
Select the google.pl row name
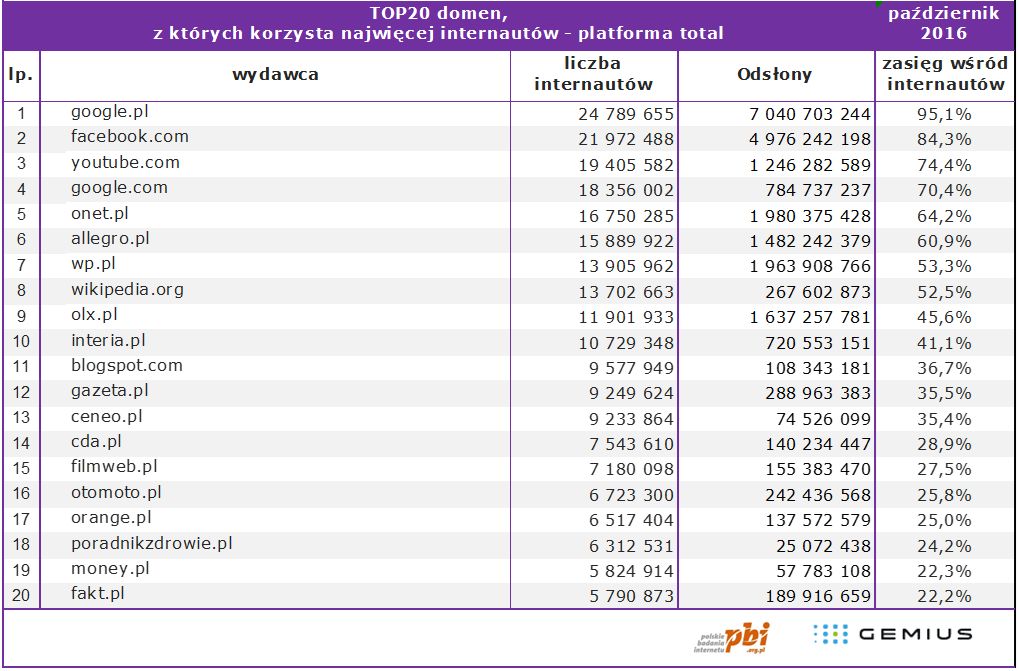[x=109, y=112]
